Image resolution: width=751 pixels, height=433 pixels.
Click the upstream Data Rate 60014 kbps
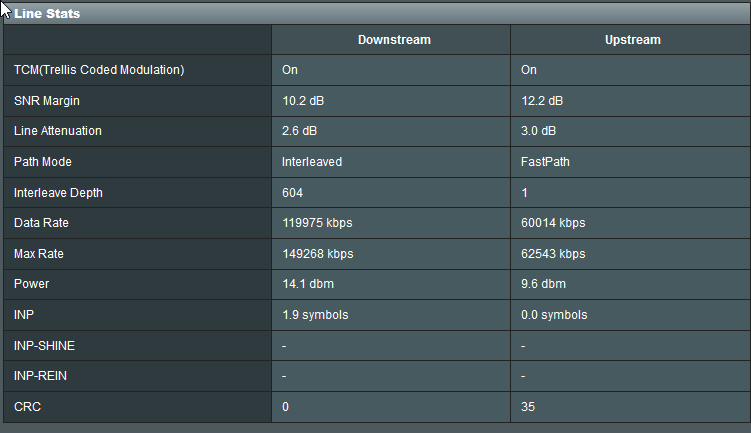point(553,223)
